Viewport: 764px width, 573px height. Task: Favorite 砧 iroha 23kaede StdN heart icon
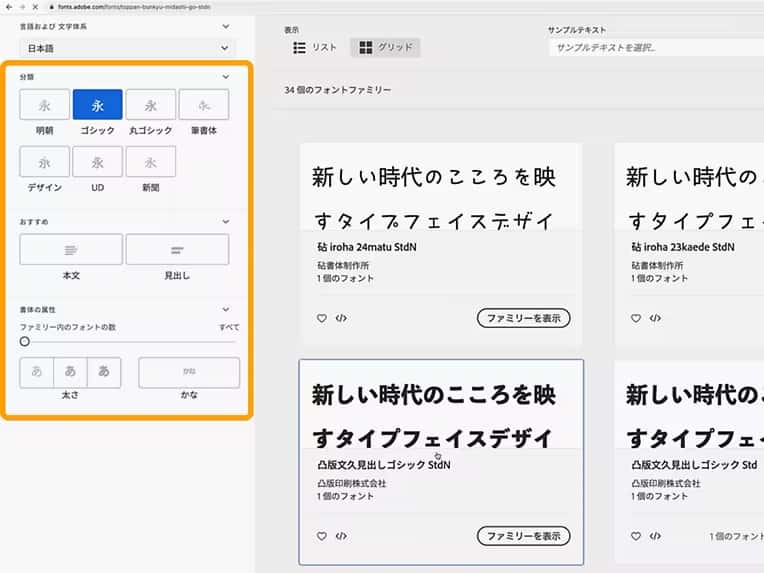pos(636,318)
